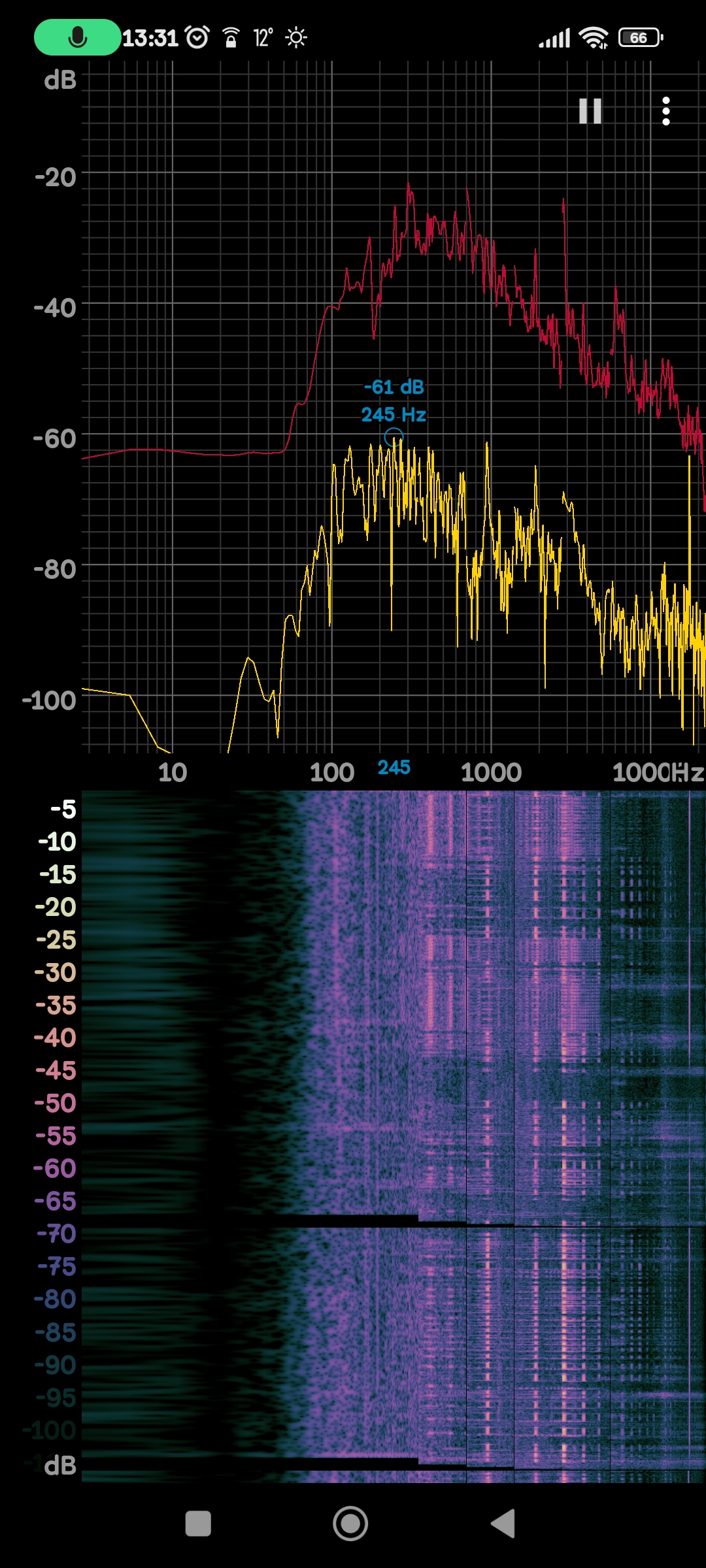Tap the alarm clock status icon
The height and width of the screenshot is (1568, 706).
(197, 37)
